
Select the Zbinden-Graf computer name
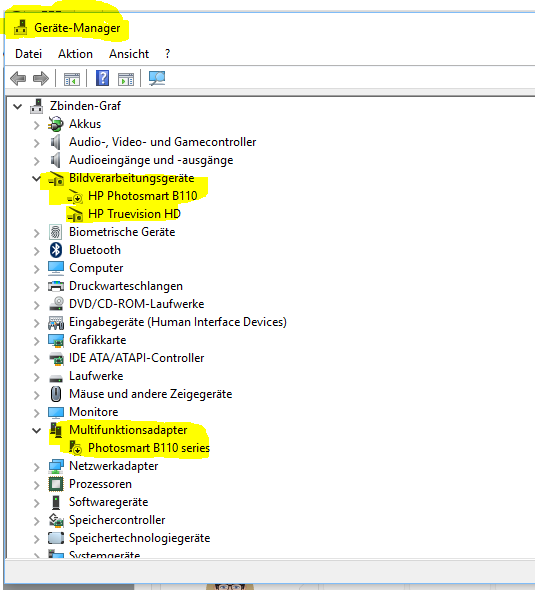(85, 106)
